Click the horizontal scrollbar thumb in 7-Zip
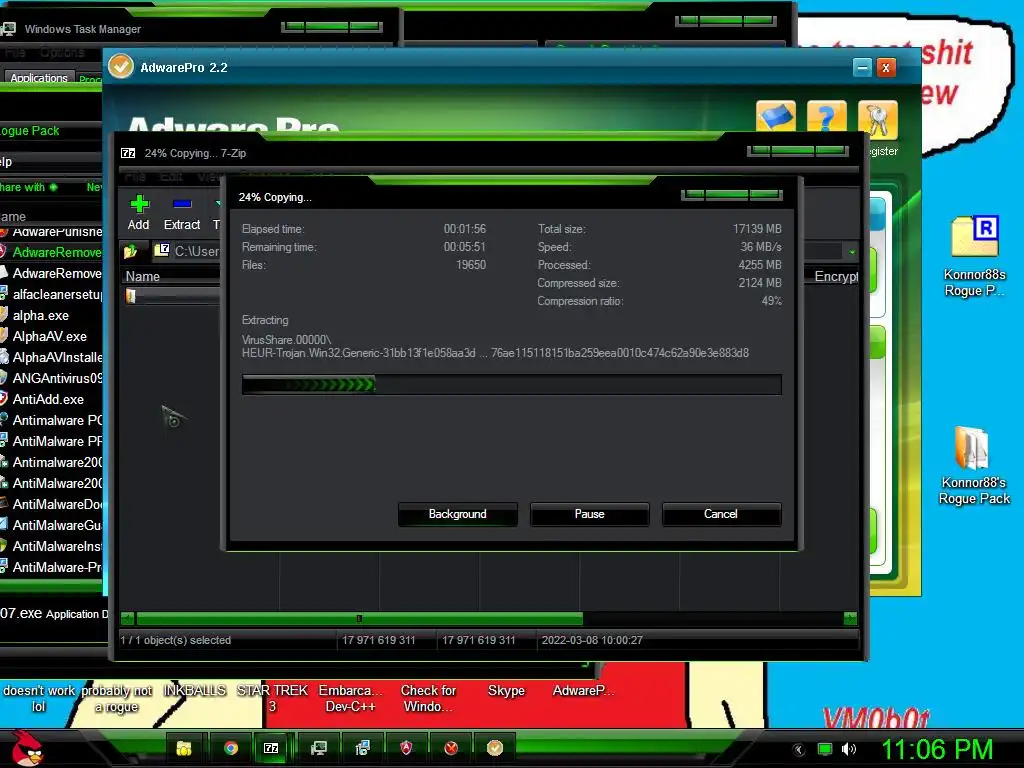Viewport: 1024px width, 768px height. pyautogui.click(x=359, y=618)
